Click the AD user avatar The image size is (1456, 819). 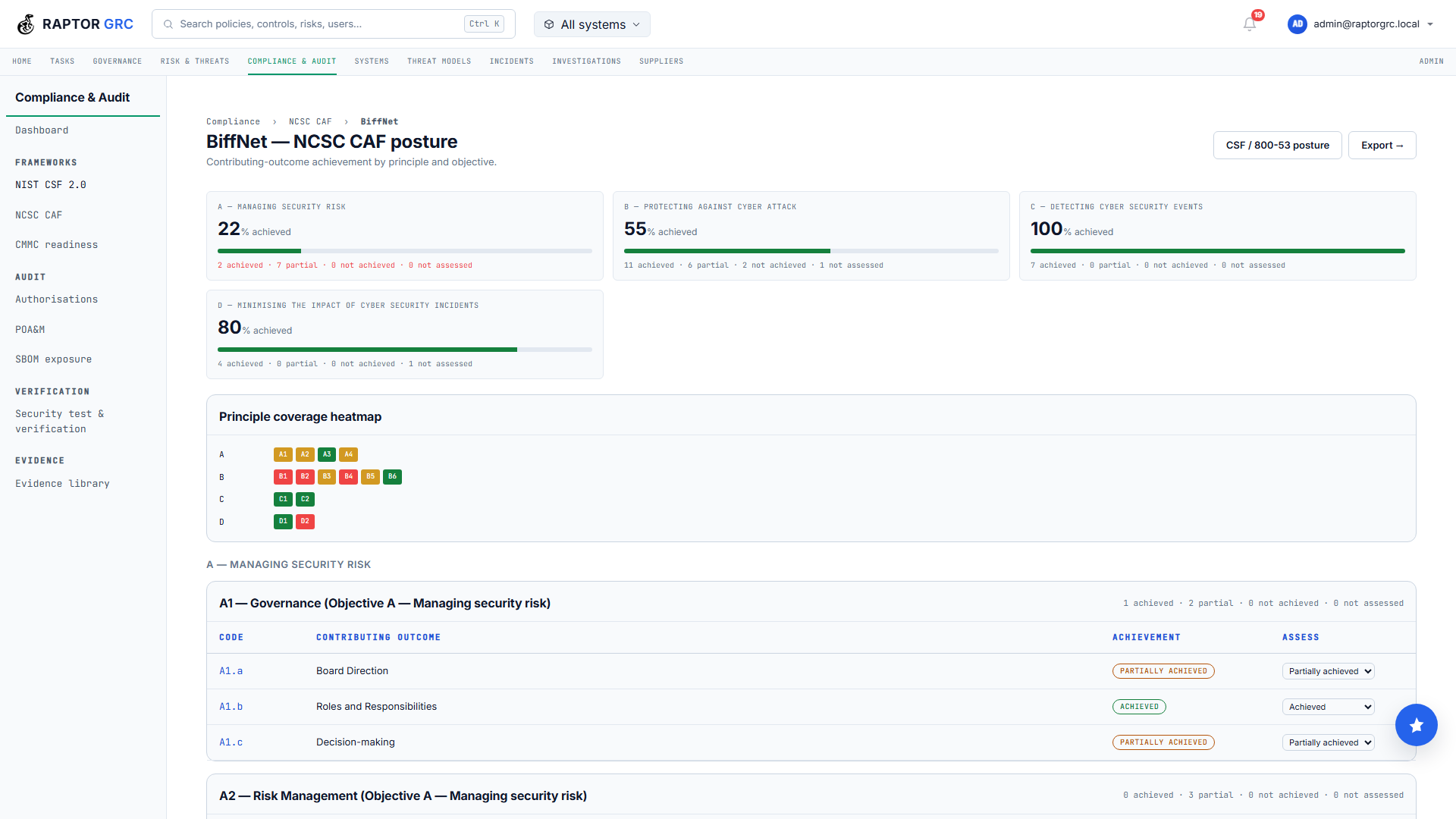pyautogui.click(x=1298, y=24)
